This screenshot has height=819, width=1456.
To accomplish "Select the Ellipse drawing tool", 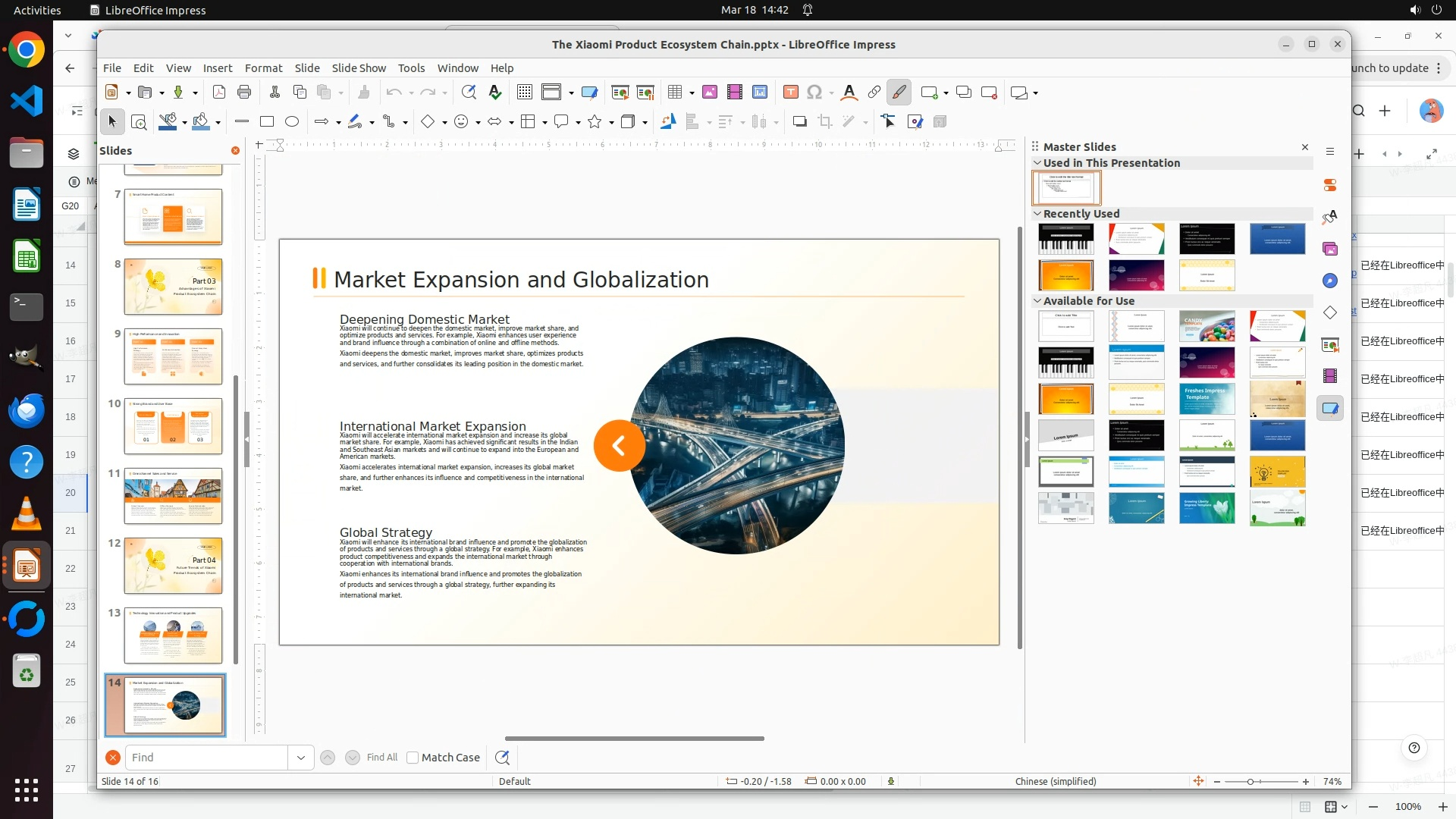I will pyautogui.click(x=292, y=121).
